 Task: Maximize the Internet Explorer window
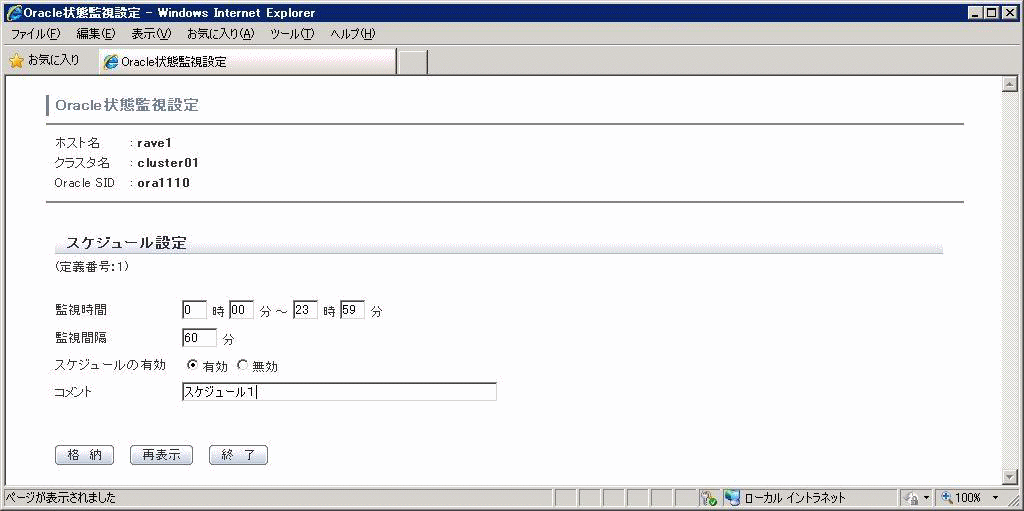click(991, 12)
